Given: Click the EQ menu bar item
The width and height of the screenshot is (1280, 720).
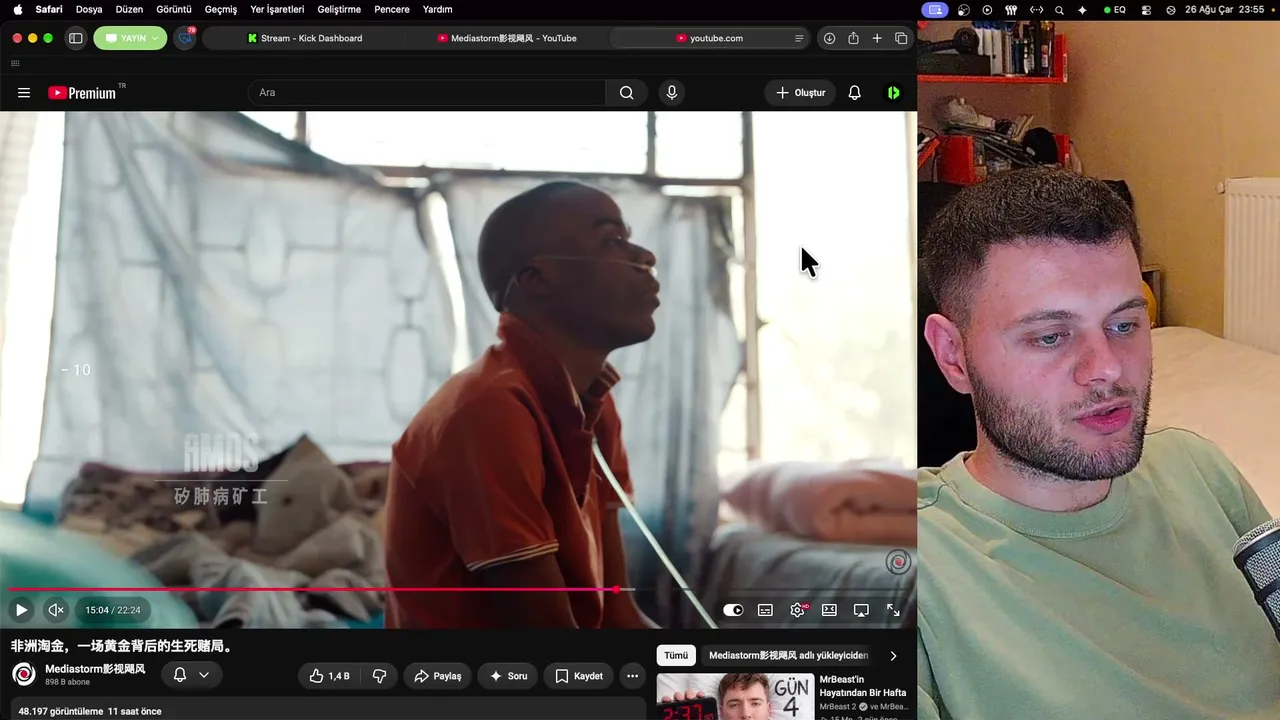Looking at the screenshot, I should (1115, 9).
